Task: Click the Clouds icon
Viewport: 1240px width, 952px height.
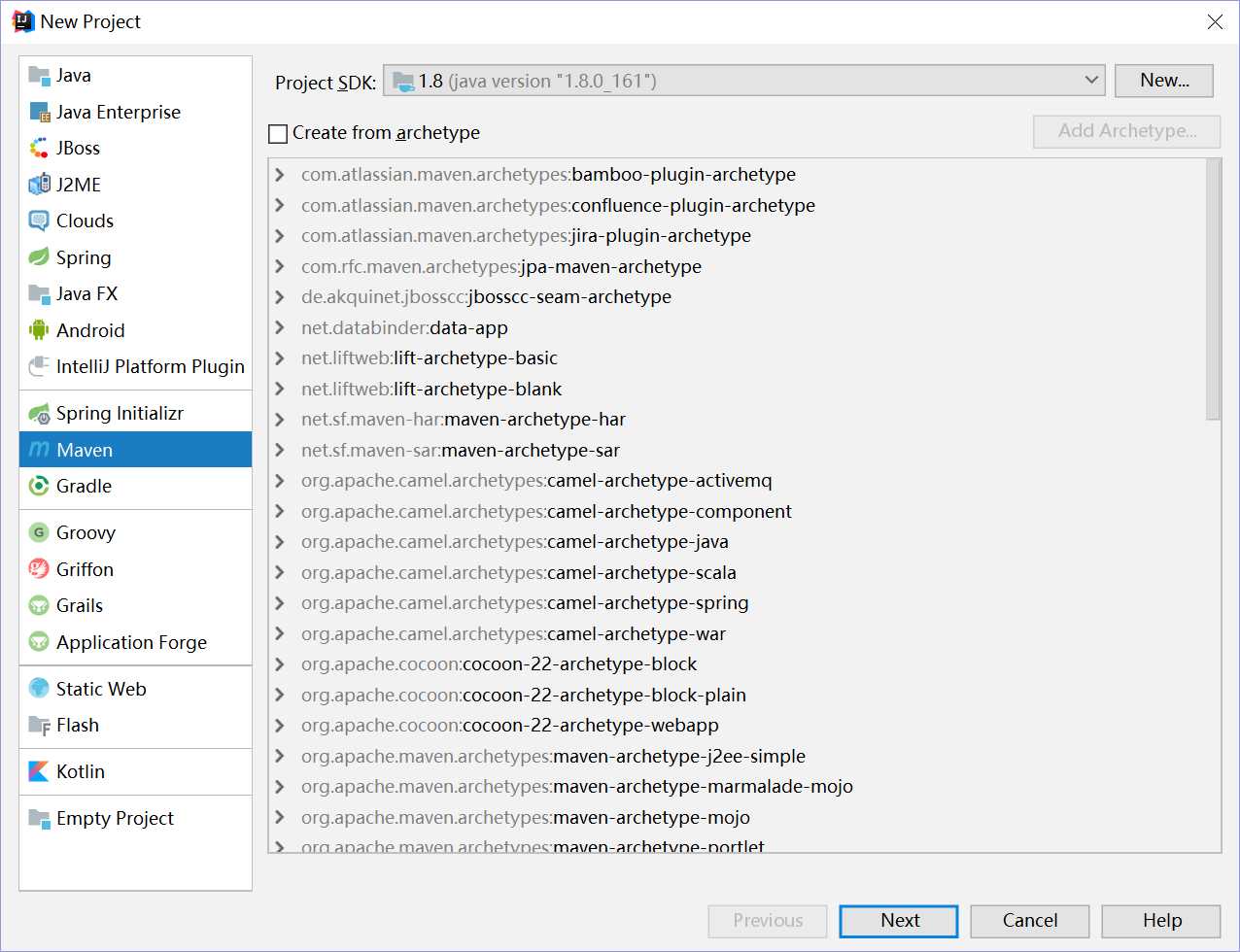Action: (39, 221)
